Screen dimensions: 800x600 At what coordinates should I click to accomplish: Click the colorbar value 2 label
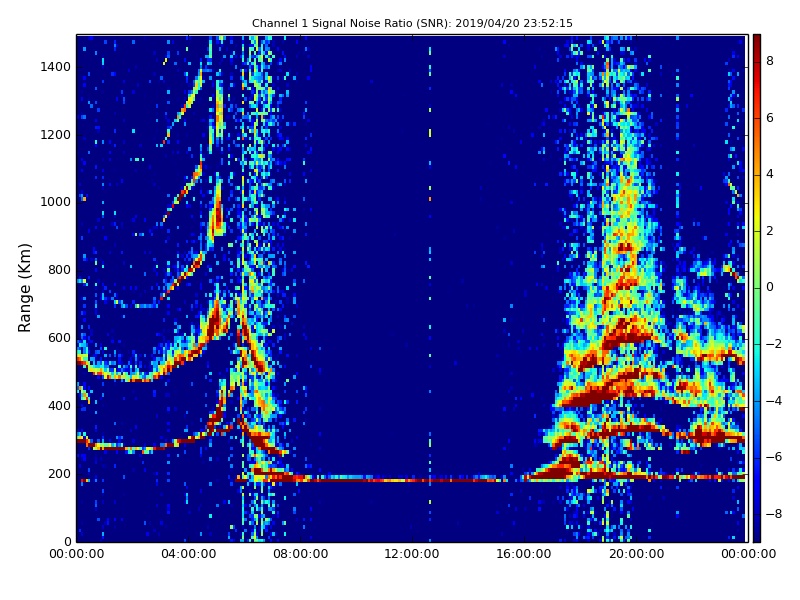tap(770, 231)
